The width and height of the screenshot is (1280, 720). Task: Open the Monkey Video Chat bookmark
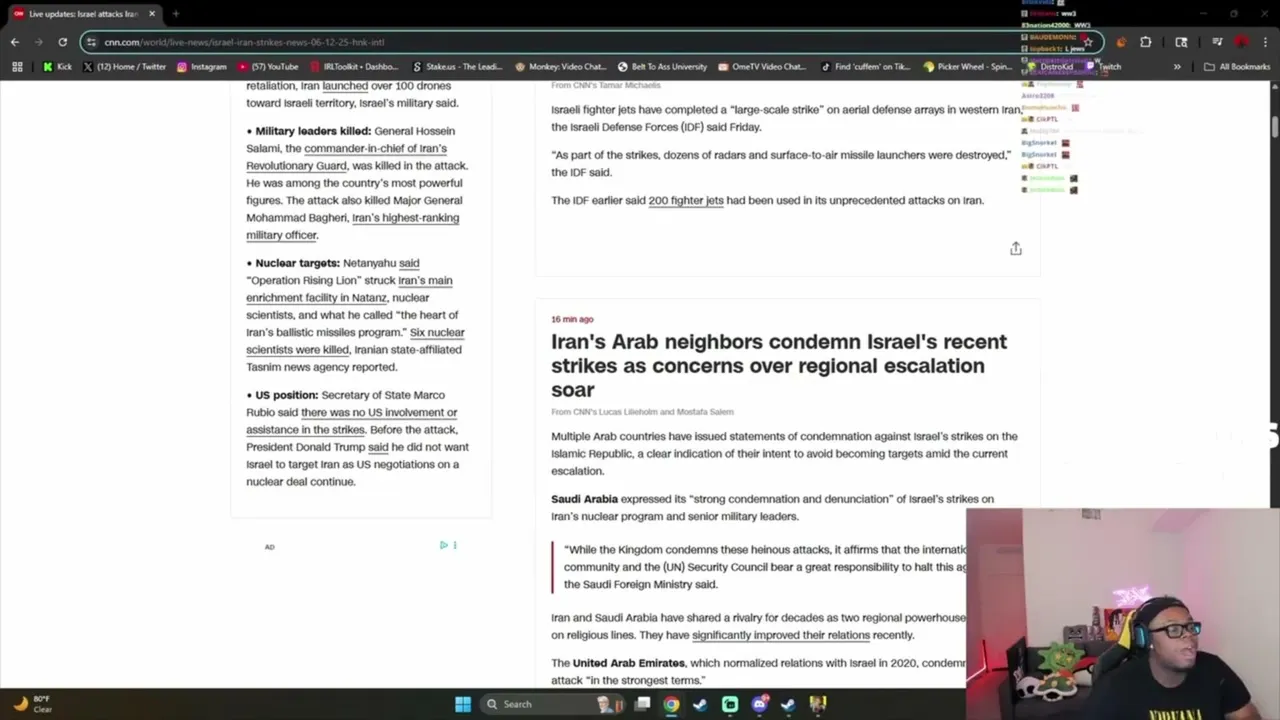pyautogui.click(x=559, y=67)
